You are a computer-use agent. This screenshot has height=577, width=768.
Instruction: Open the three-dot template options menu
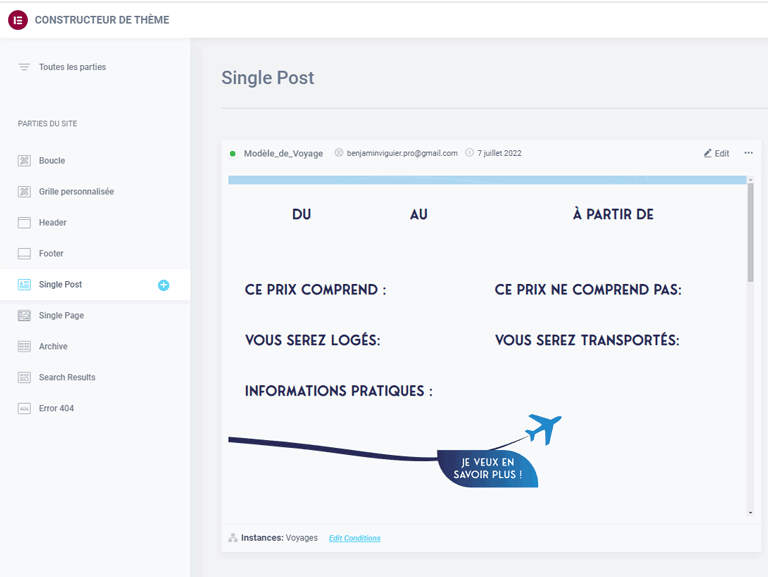748,153
